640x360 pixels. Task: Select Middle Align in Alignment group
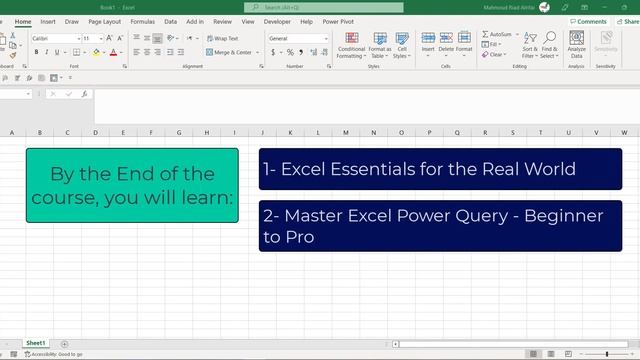(x=147, y=38)
